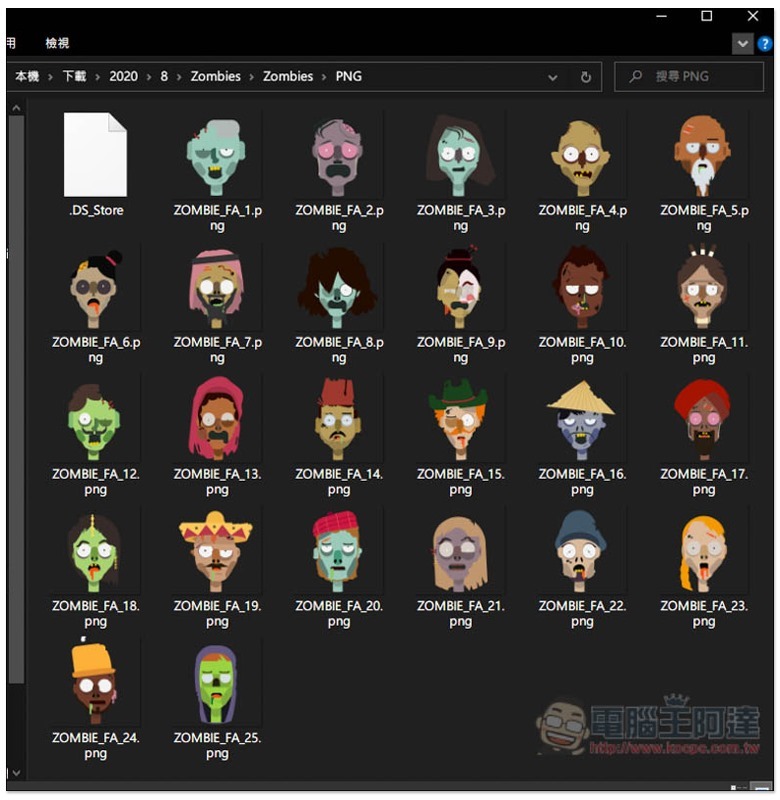Jump to 本機 in the address path
The image size is (780, 800).
[x=27, y=76]
